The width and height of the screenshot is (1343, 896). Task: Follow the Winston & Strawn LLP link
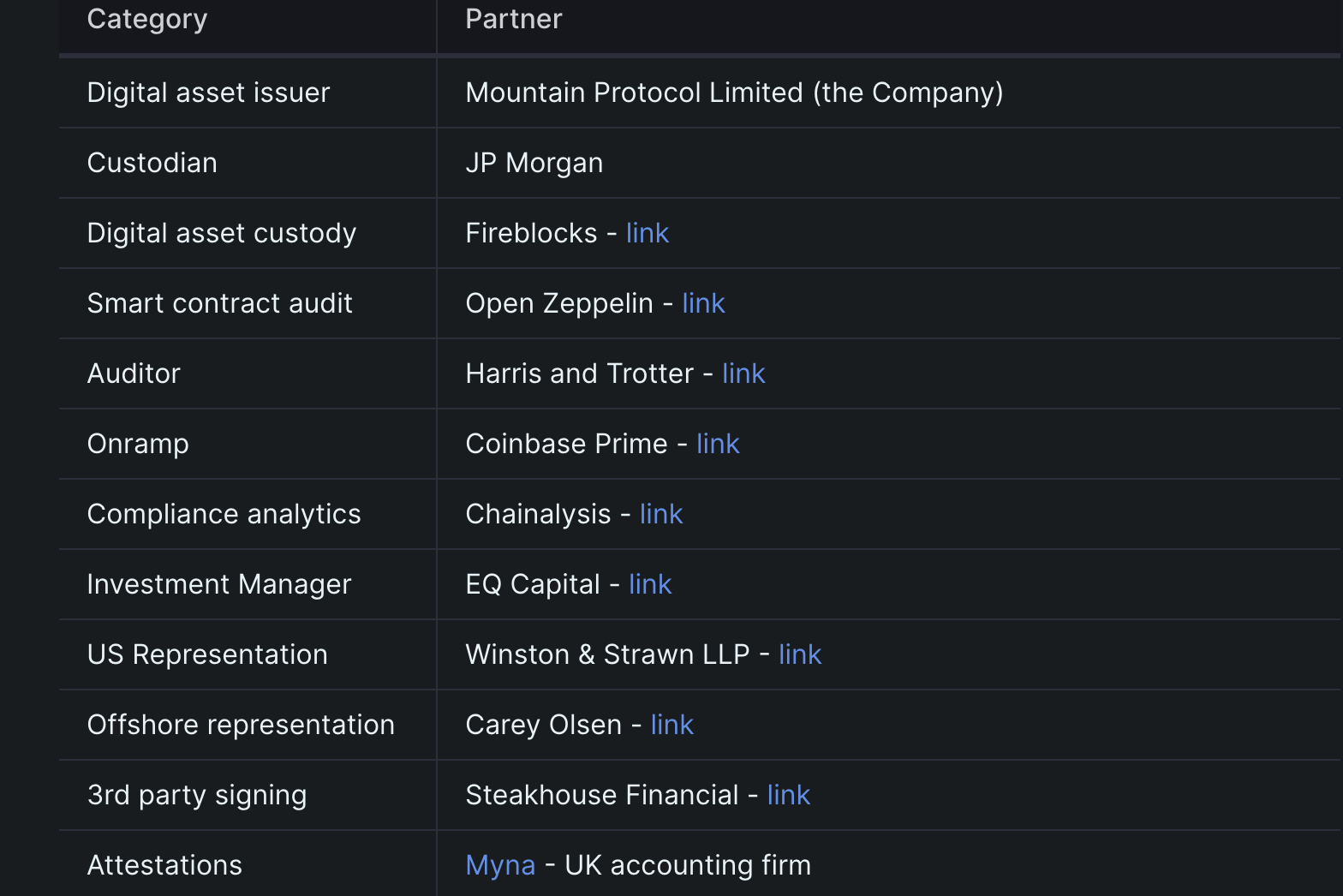(x=800, y=654)
